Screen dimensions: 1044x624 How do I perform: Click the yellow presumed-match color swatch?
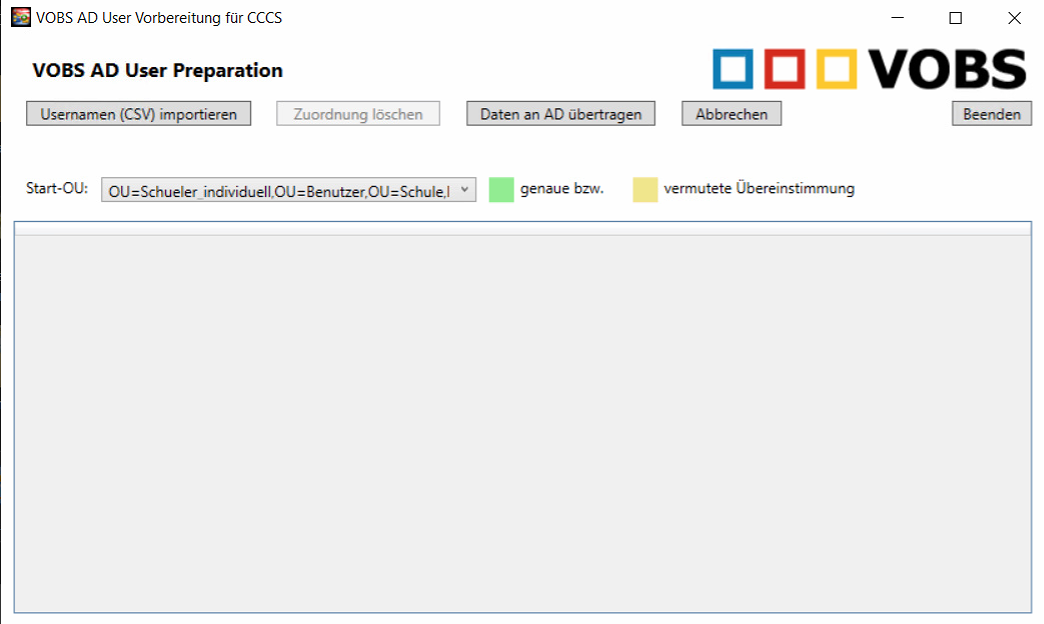pyautogui.click(x=645, y=189)
